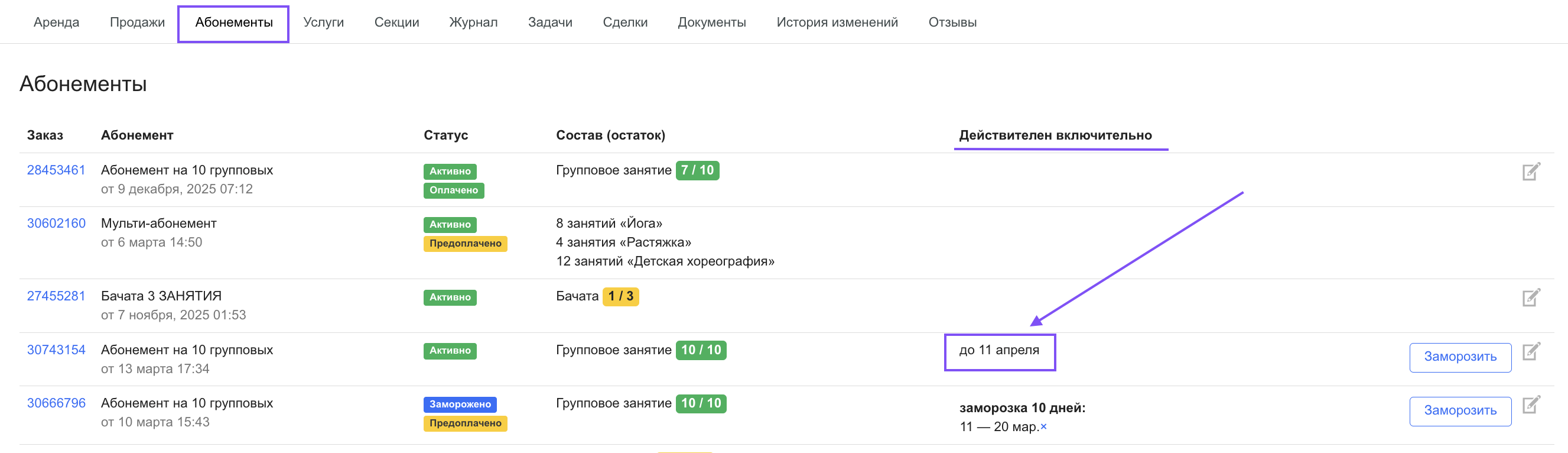Go to the Журнал tab
The height and width of the screenshot is (453, 1568).
tap(473, 22)
